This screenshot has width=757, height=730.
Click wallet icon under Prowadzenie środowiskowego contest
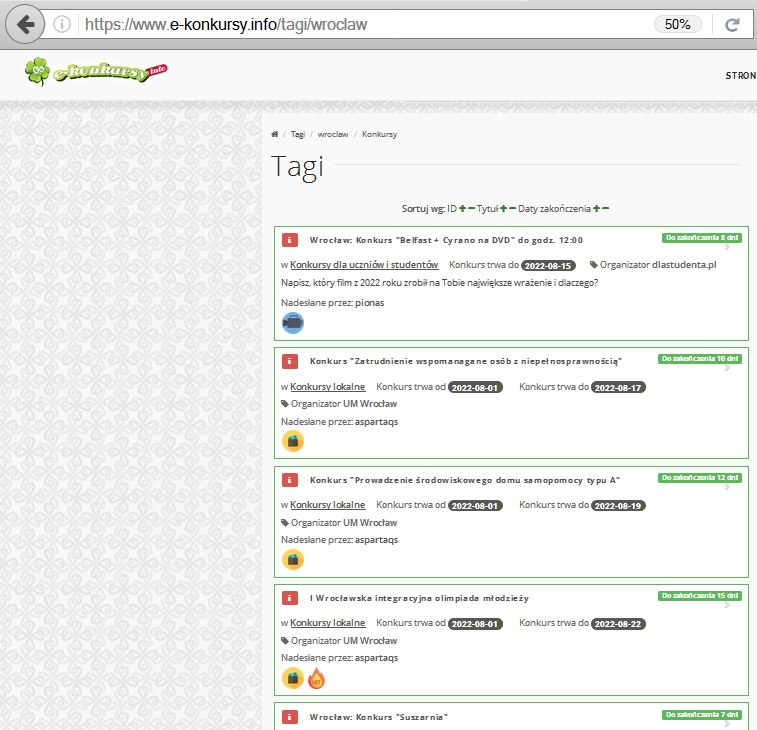(x=292, y=560)
